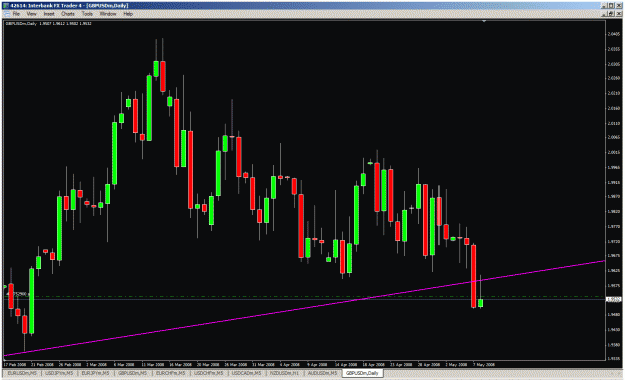Switch to the USDCADm,M5 chart tab
Viewport: 625px width, 380px height.
tap(246, 373)
